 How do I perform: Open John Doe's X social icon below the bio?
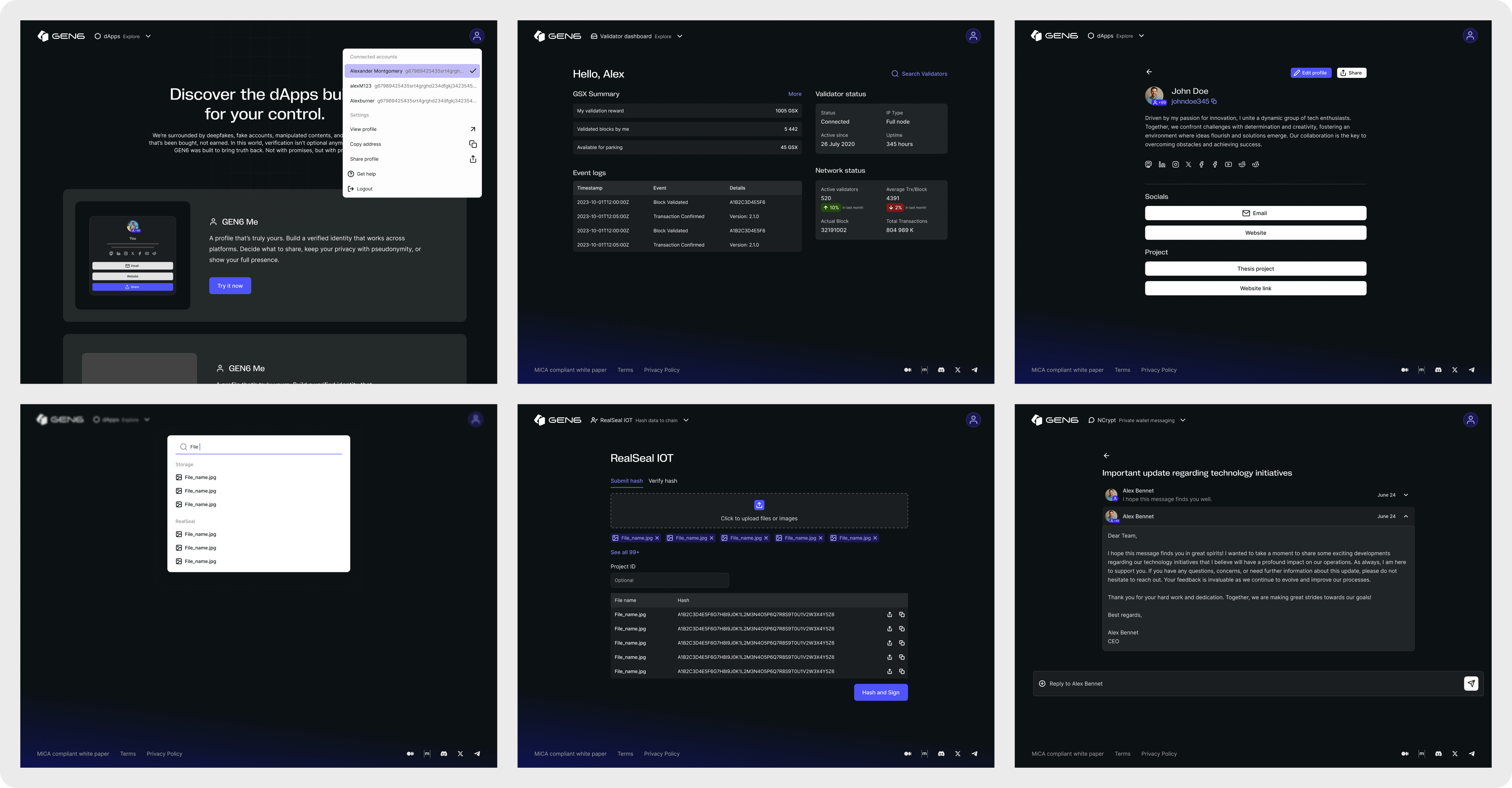pyautogui.click(x=1188, y=164)
